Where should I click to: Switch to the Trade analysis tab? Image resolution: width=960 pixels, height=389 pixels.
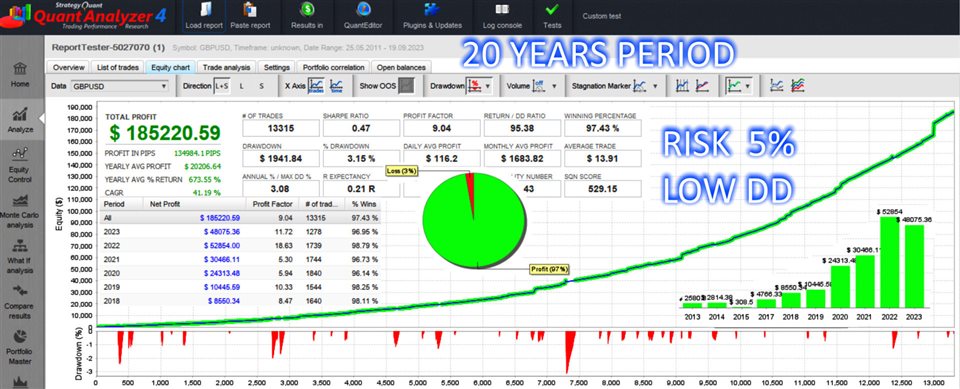[x=227, y=67]
